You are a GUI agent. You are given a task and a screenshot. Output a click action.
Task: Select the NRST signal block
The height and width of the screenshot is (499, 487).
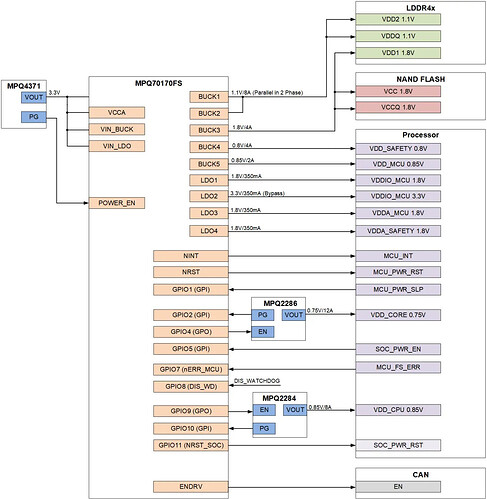pos(191,272)
